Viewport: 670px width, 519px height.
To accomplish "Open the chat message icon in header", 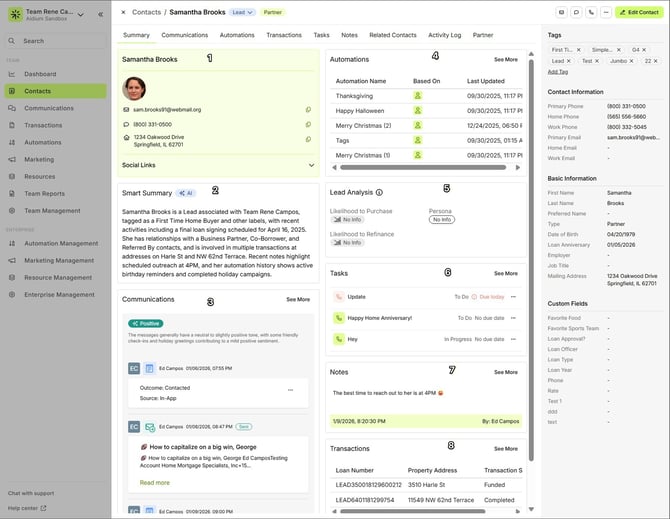I will click(x=577, y=12).
